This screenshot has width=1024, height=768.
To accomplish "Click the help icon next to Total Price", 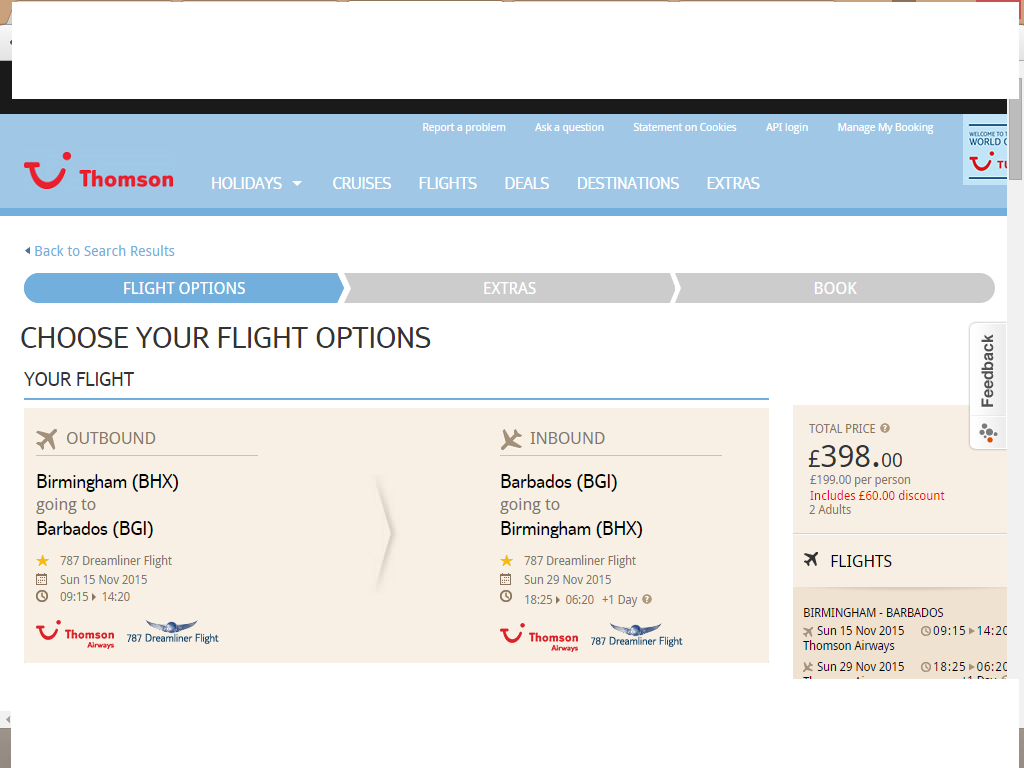I will click(x=885, y=428).
